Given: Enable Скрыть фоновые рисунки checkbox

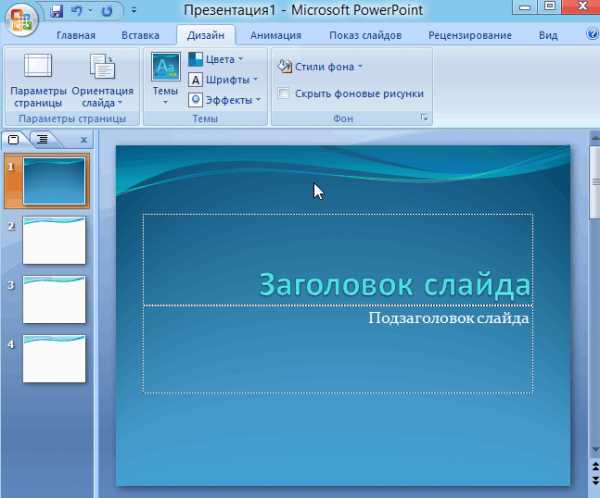Looking at the screenshot, I should tap(284, 93).
